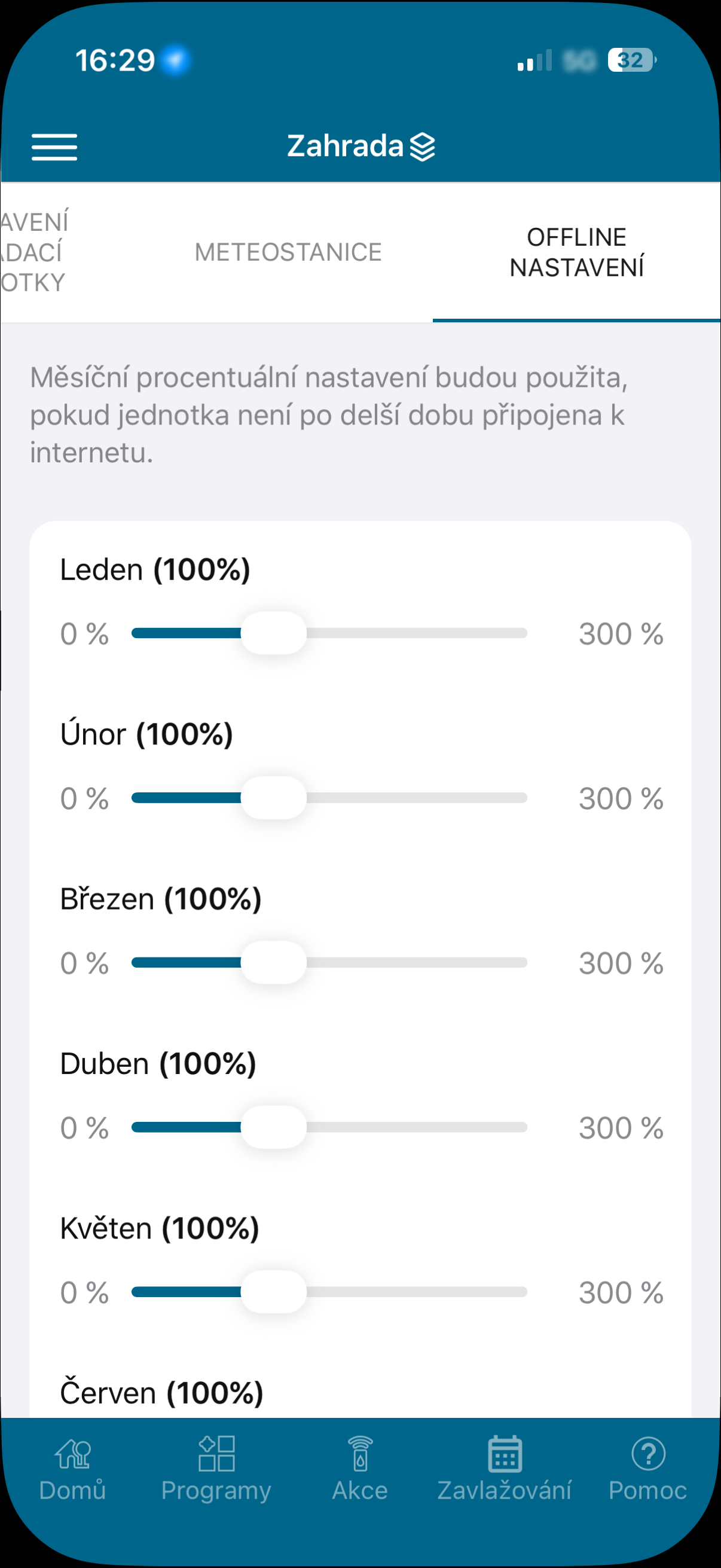Tap the 0 % label beside Duben
The width and height of the screenshot is (721, 1568).
(x=84, y=1128)
